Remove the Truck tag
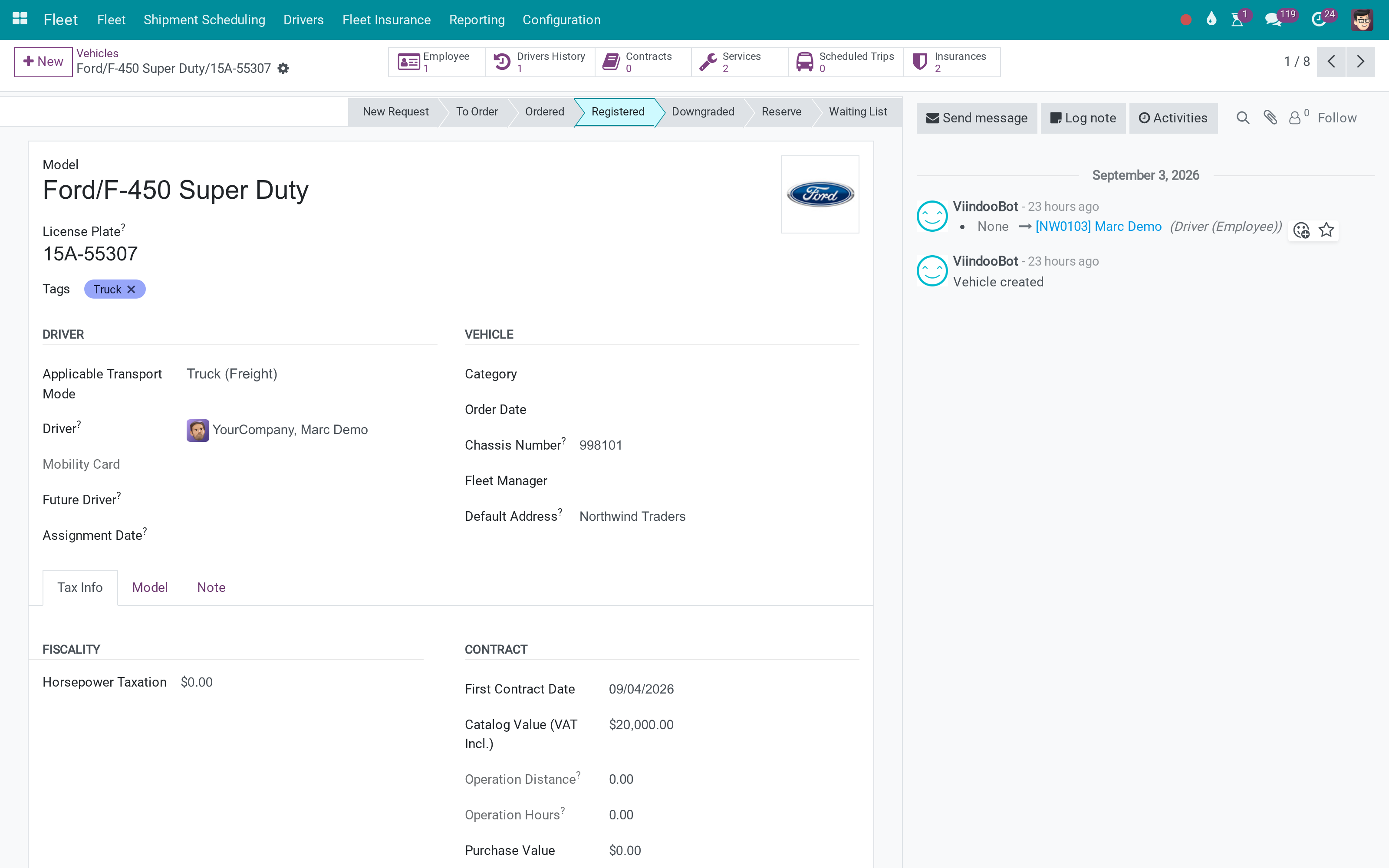Image resolution: width=1389 pixels, height=868 pixels. click(132, 289)
